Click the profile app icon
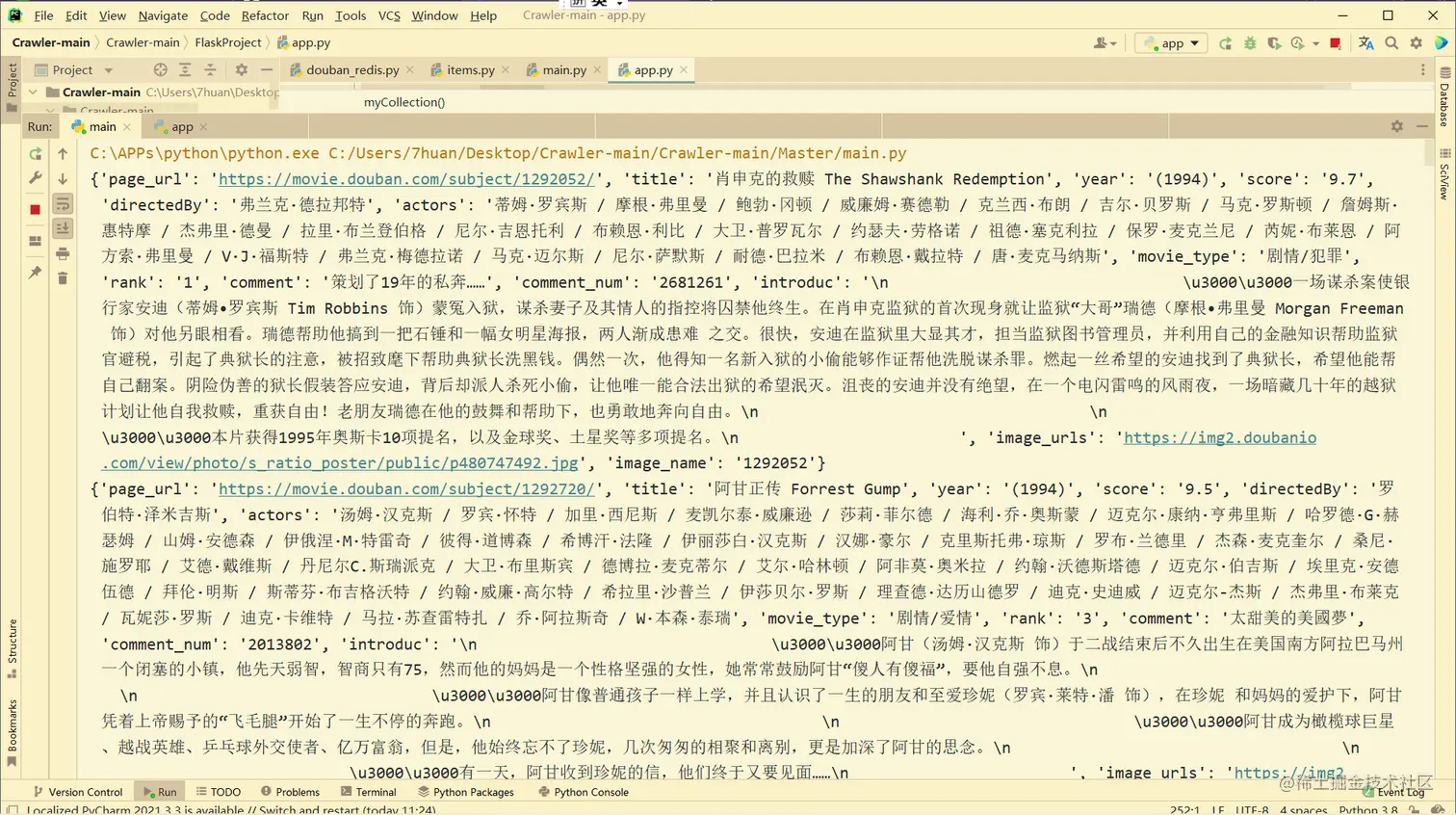 click(x=1298, y=43)
